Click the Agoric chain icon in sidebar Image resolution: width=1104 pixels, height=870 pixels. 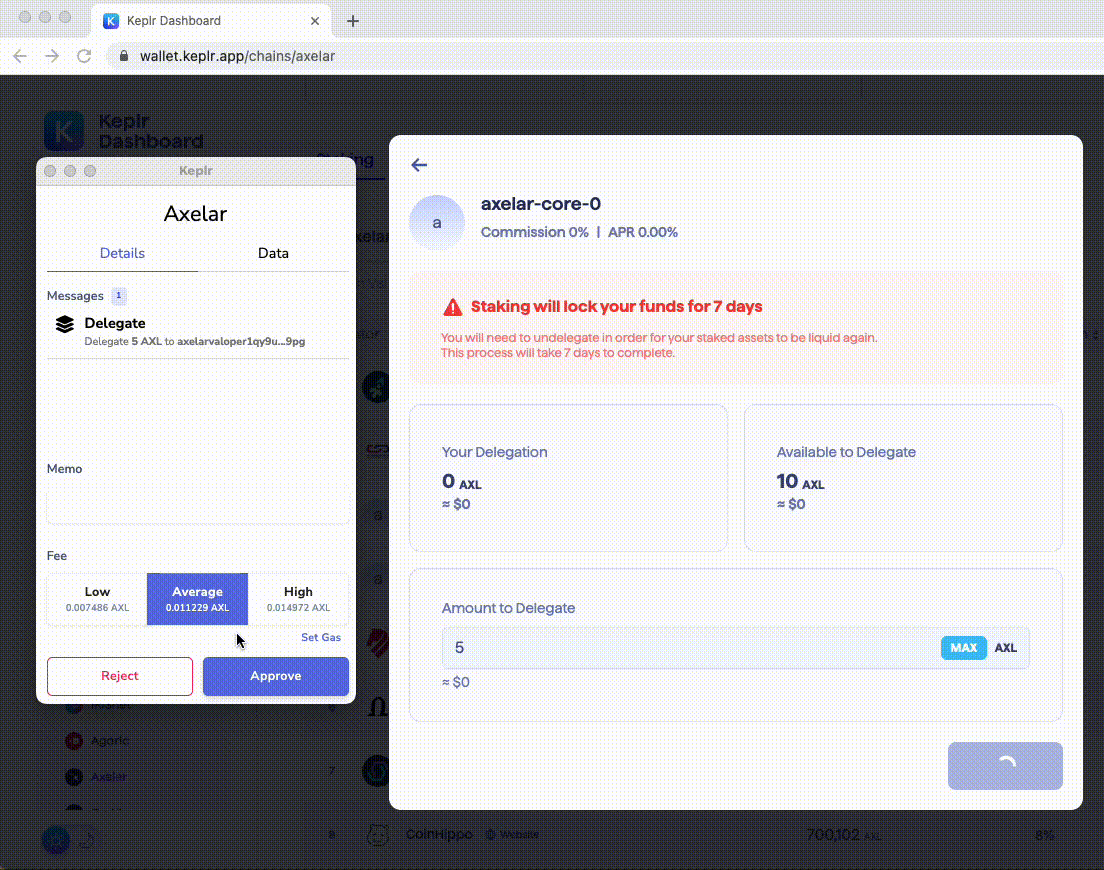click(74, 740)
